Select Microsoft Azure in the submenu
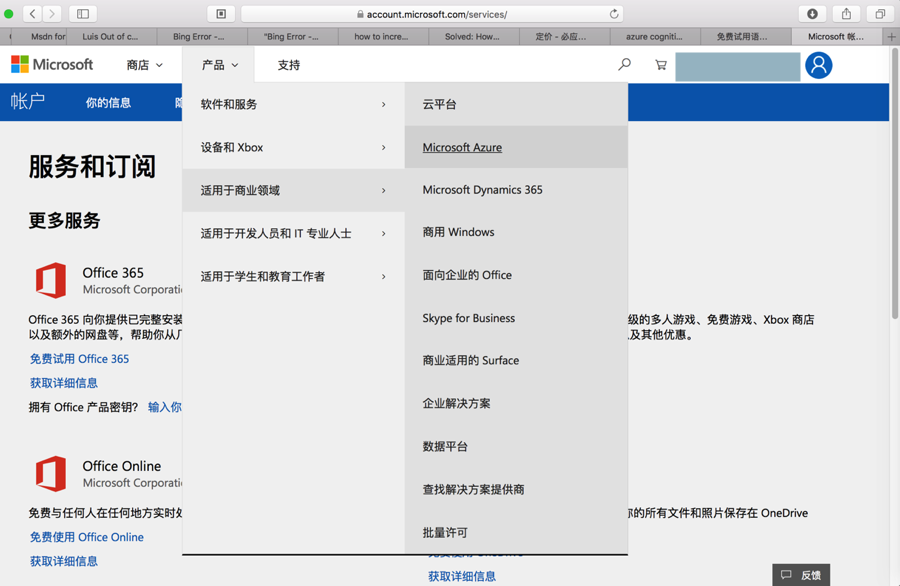 516,148
